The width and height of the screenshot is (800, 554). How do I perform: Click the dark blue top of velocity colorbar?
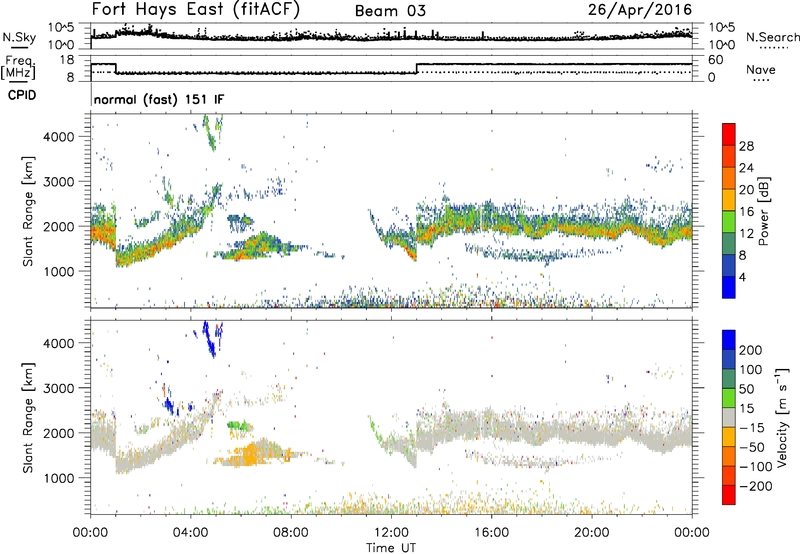[x=729, y=340]
